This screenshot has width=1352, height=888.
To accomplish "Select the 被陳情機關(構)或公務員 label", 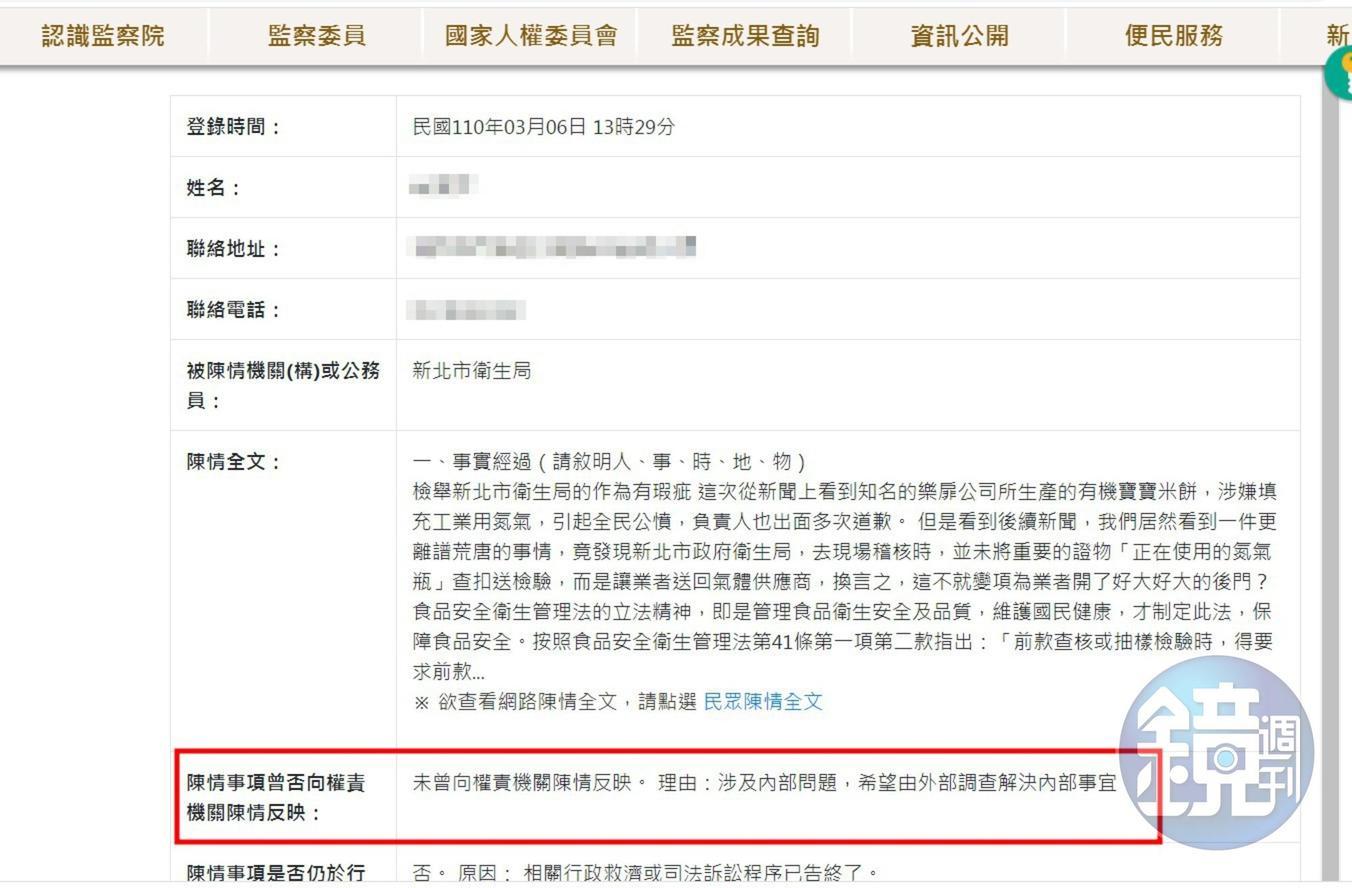I will [x=284, y=386].
